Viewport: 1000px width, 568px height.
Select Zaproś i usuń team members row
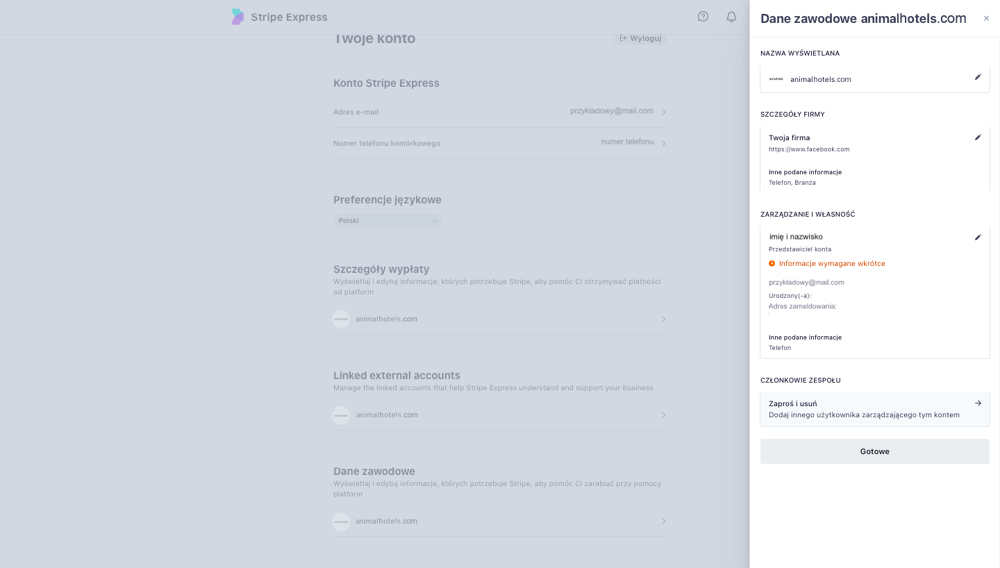874,409
